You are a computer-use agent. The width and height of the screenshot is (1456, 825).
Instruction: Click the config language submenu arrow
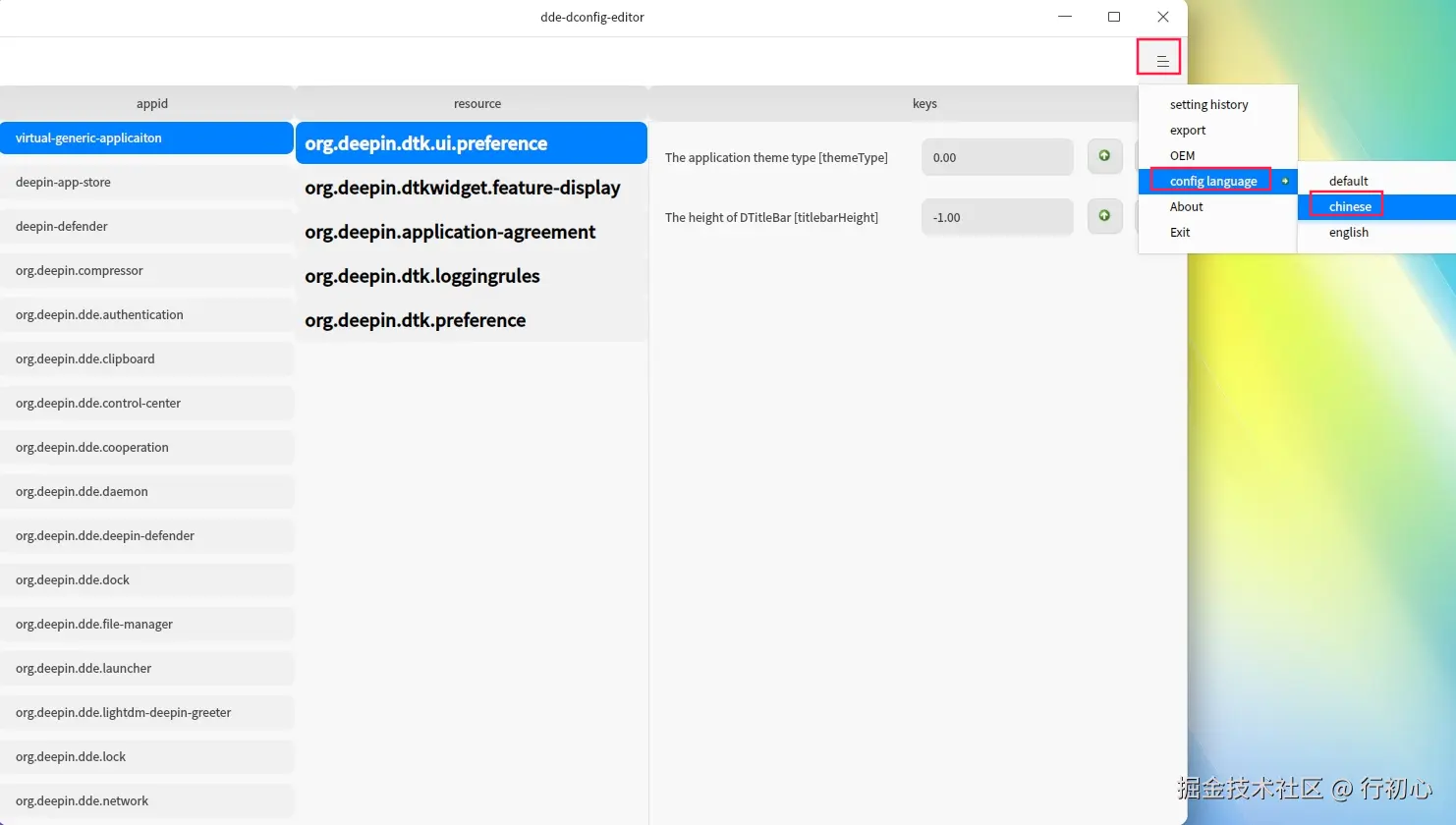tap(1285, 181)
